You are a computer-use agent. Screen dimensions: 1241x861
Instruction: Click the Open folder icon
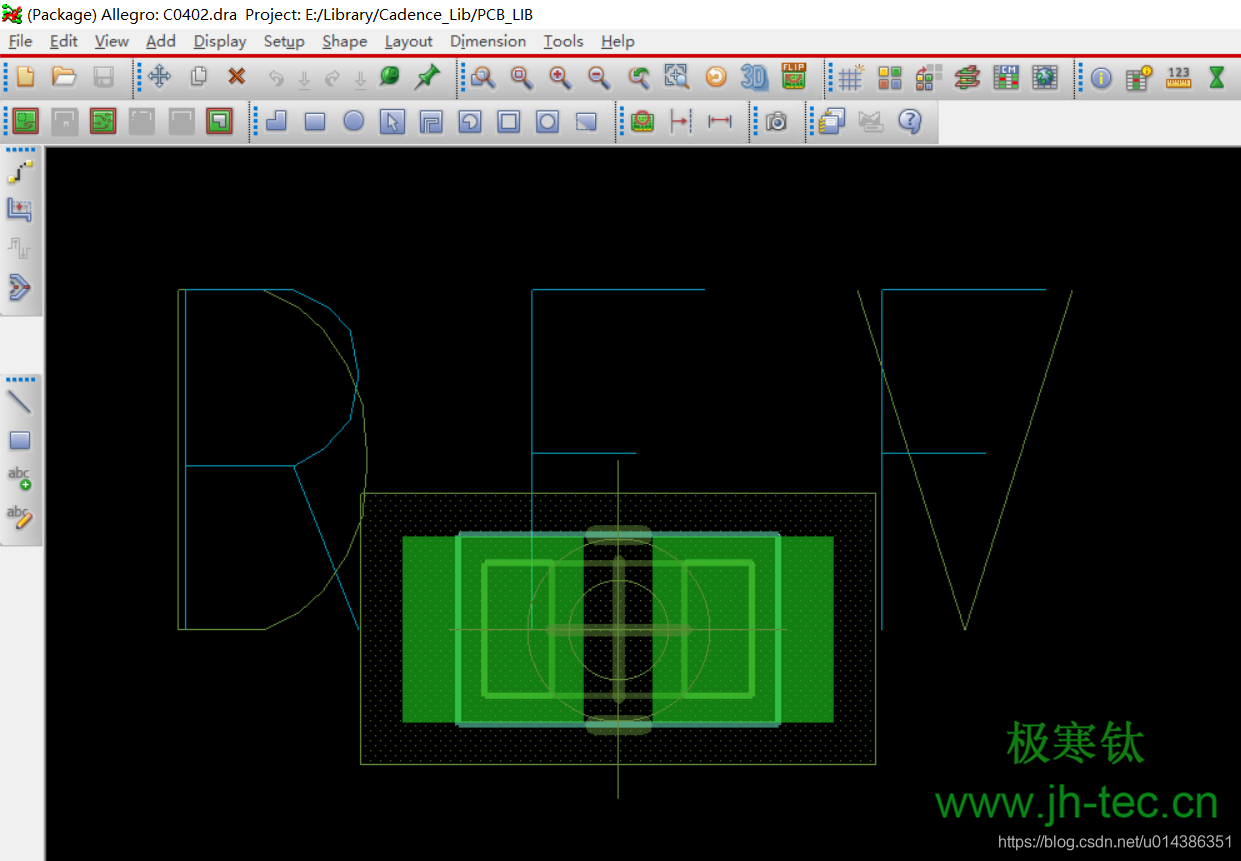64,77
